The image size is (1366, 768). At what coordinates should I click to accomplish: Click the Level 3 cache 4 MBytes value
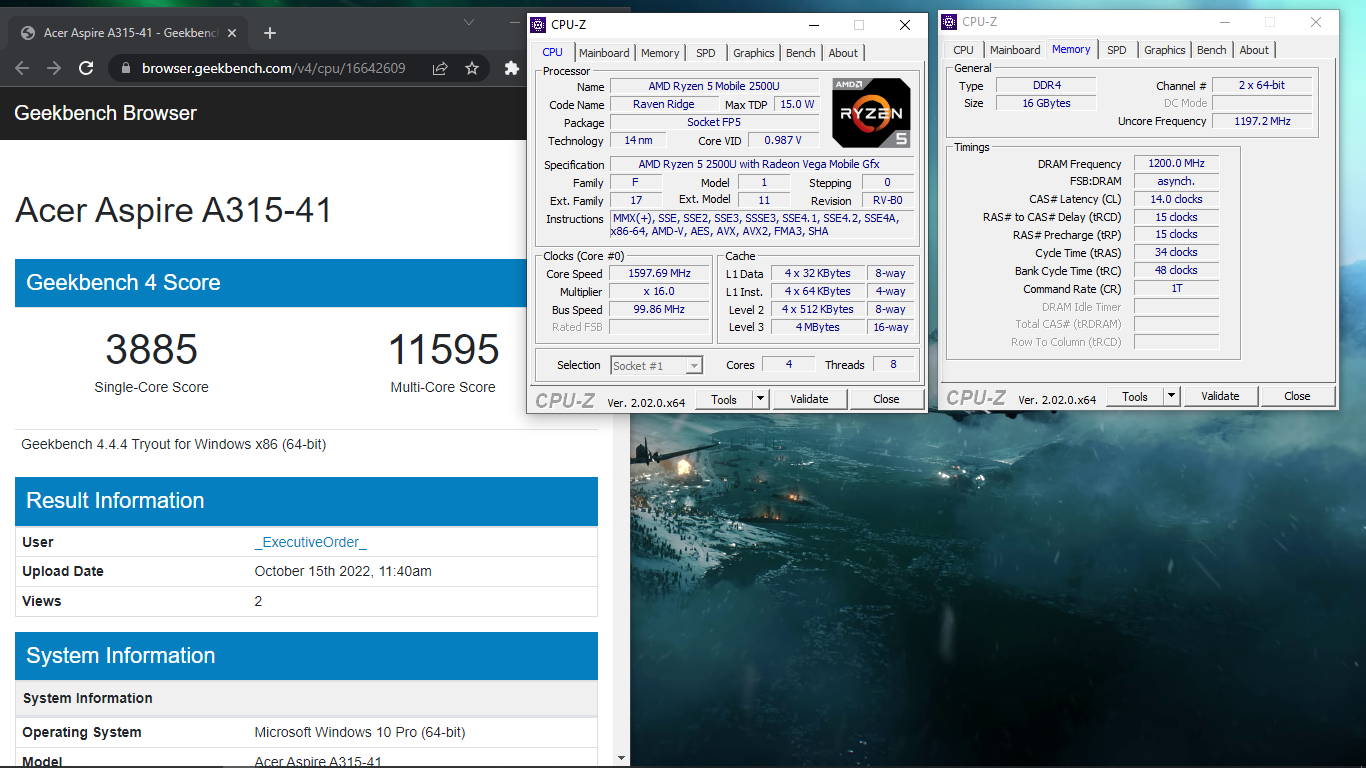(x=817, y=327)
